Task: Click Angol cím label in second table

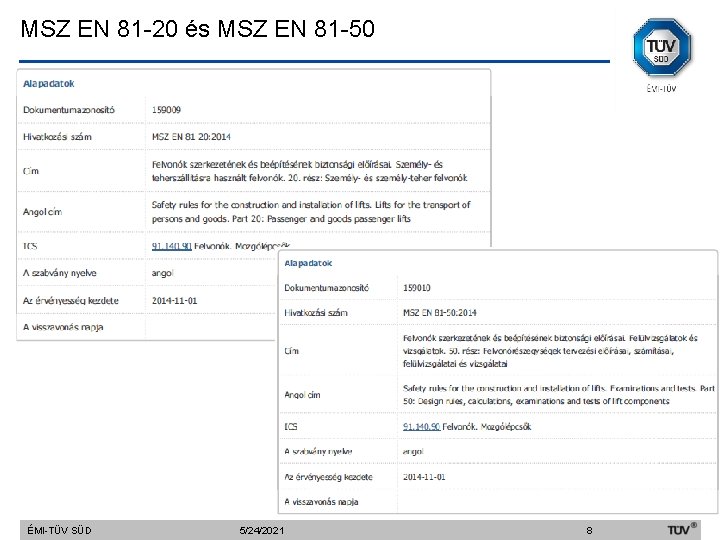Action: pyautogui.click(x=302, y=395)
